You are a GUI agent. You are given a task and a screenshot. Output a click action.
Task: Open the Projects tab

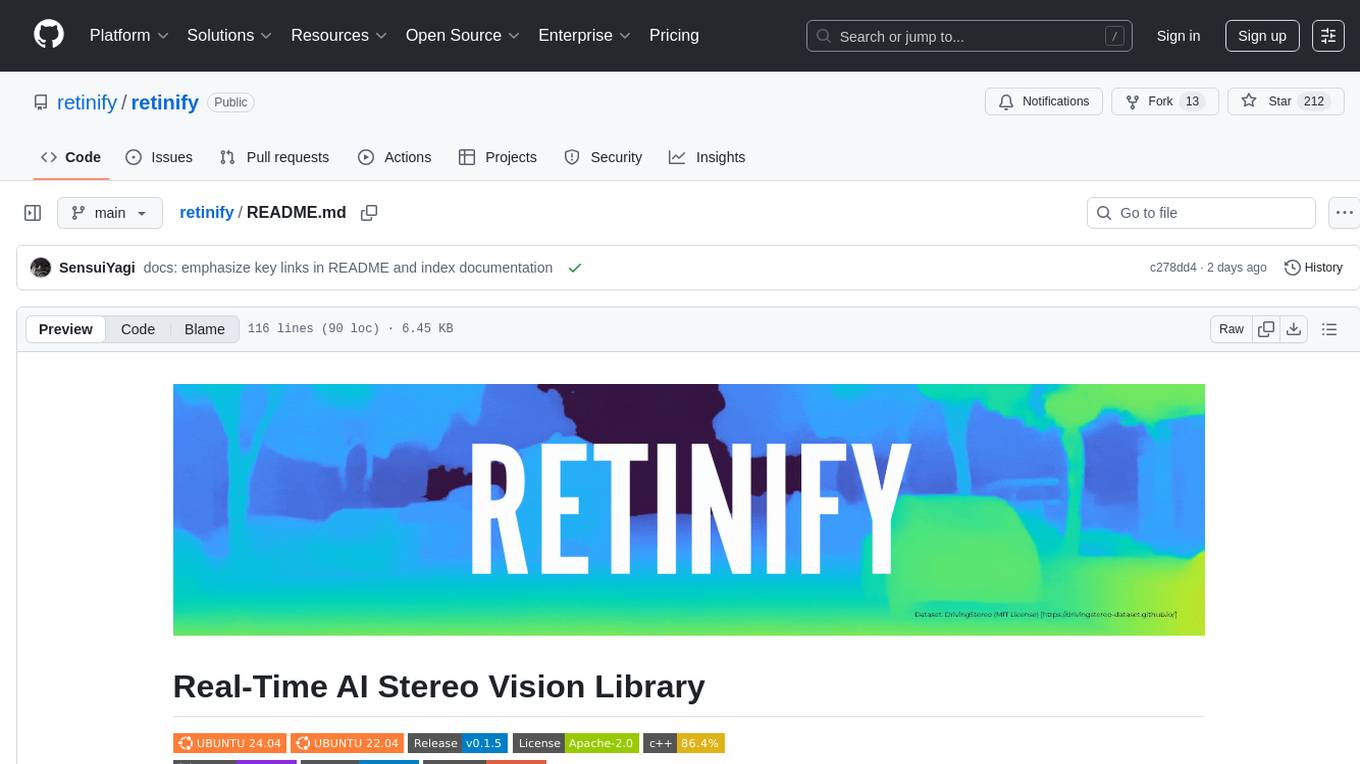(x=498, y=157)
